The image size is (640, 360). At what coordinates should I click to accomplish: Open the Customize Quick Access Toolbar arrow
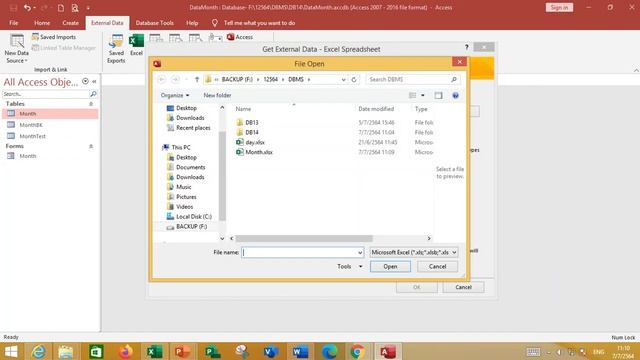pos(88,8)
